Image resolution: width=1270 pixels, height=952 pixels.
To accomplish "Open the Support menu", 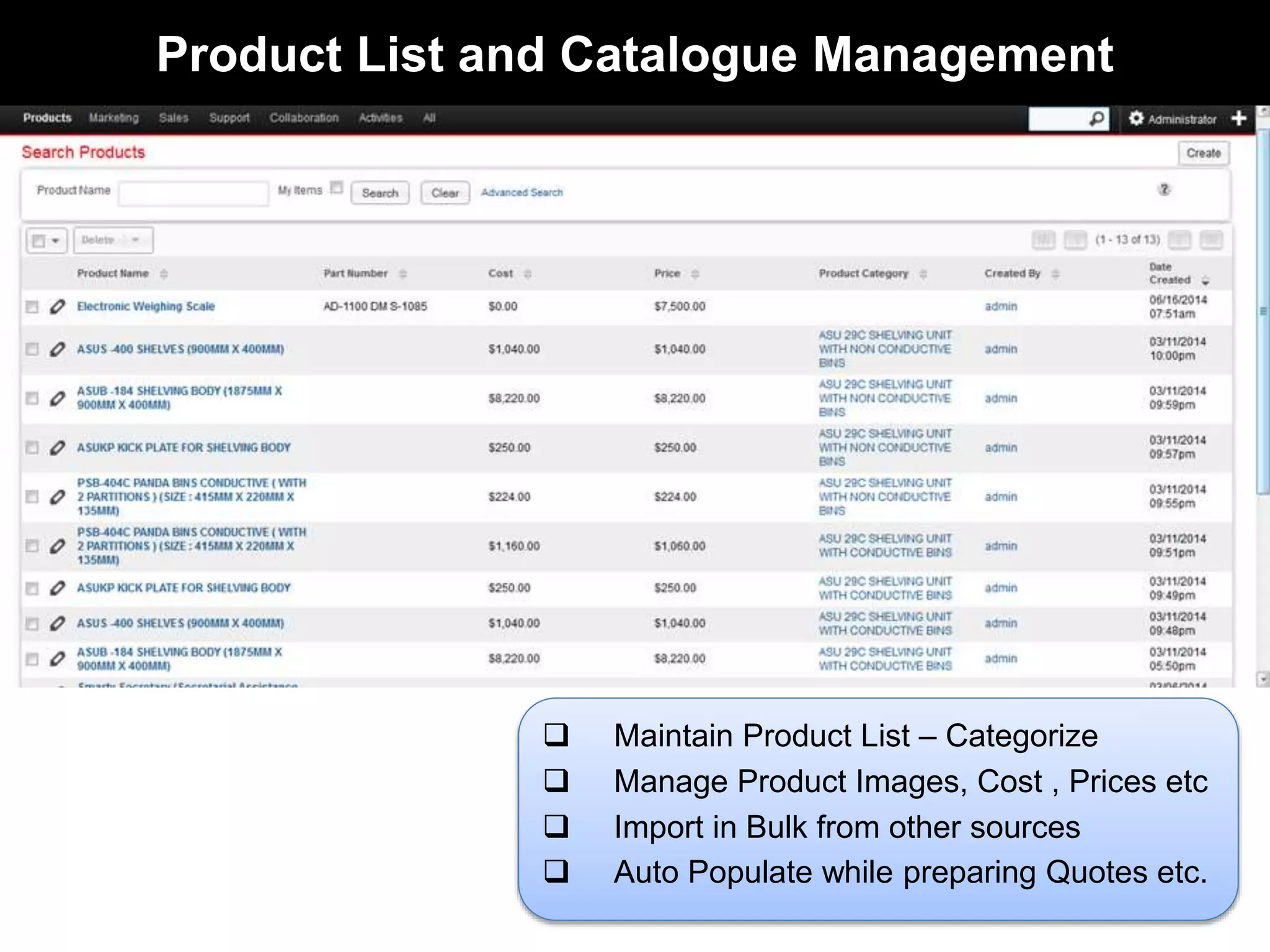I will [x=229, y=118].
